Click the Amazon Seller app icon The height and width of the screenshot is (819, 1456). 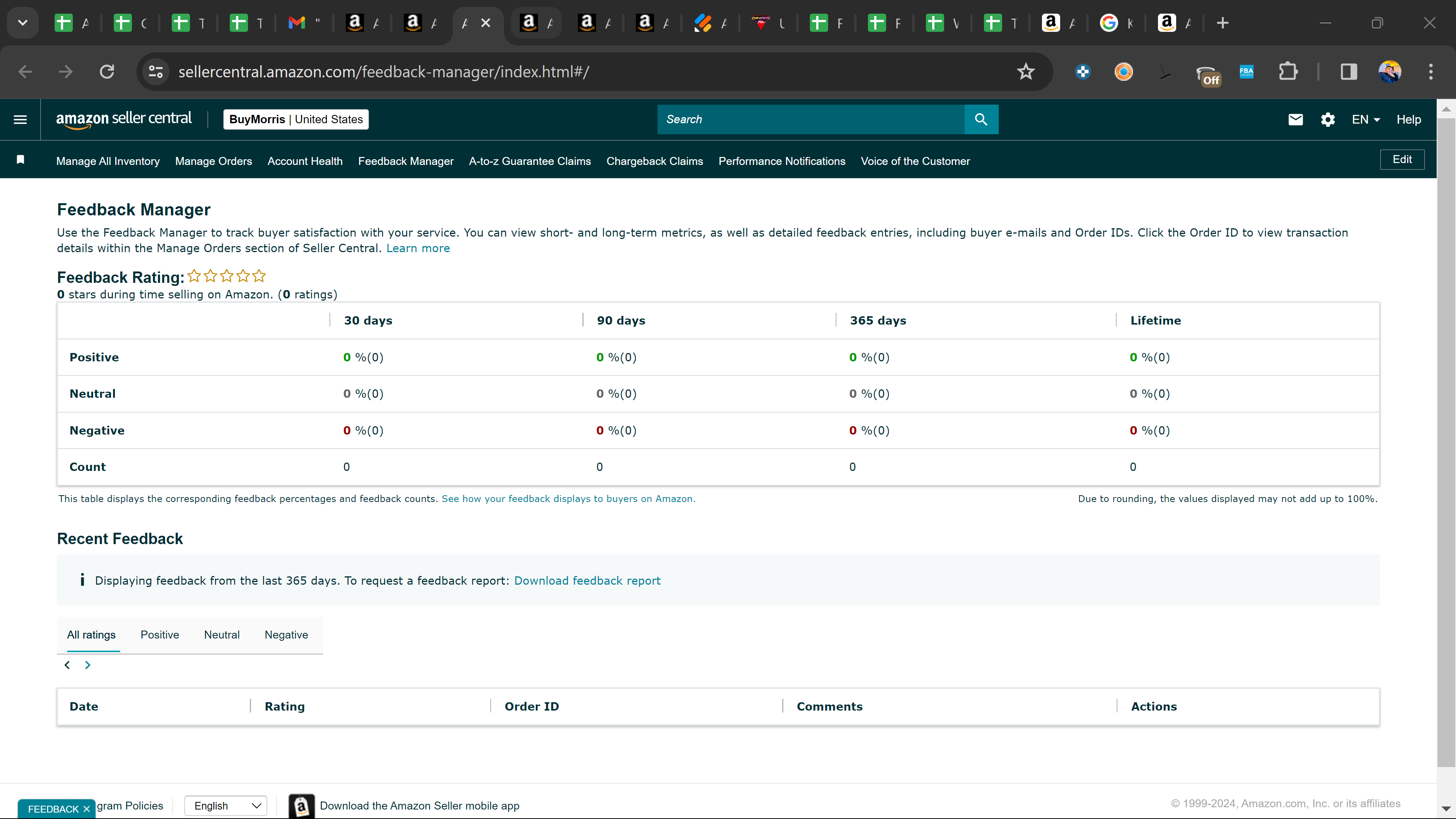tap(301, 805)
